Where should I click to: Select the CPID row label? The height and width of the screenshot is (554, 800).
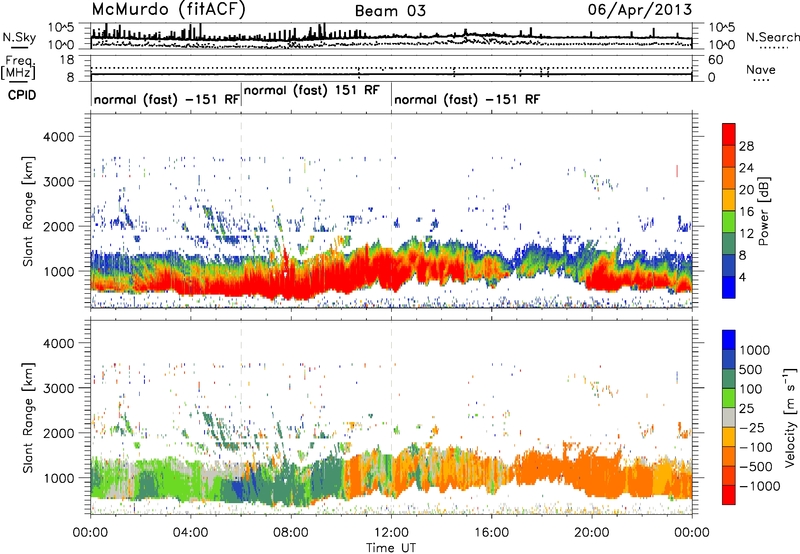(x=22, y=95)
